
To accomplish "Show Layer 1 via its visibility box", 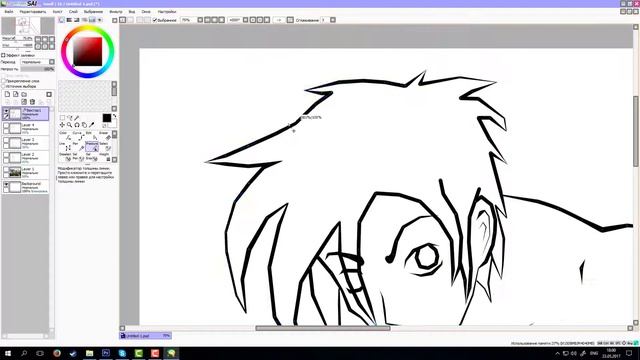I will click(x=6, y=169).
